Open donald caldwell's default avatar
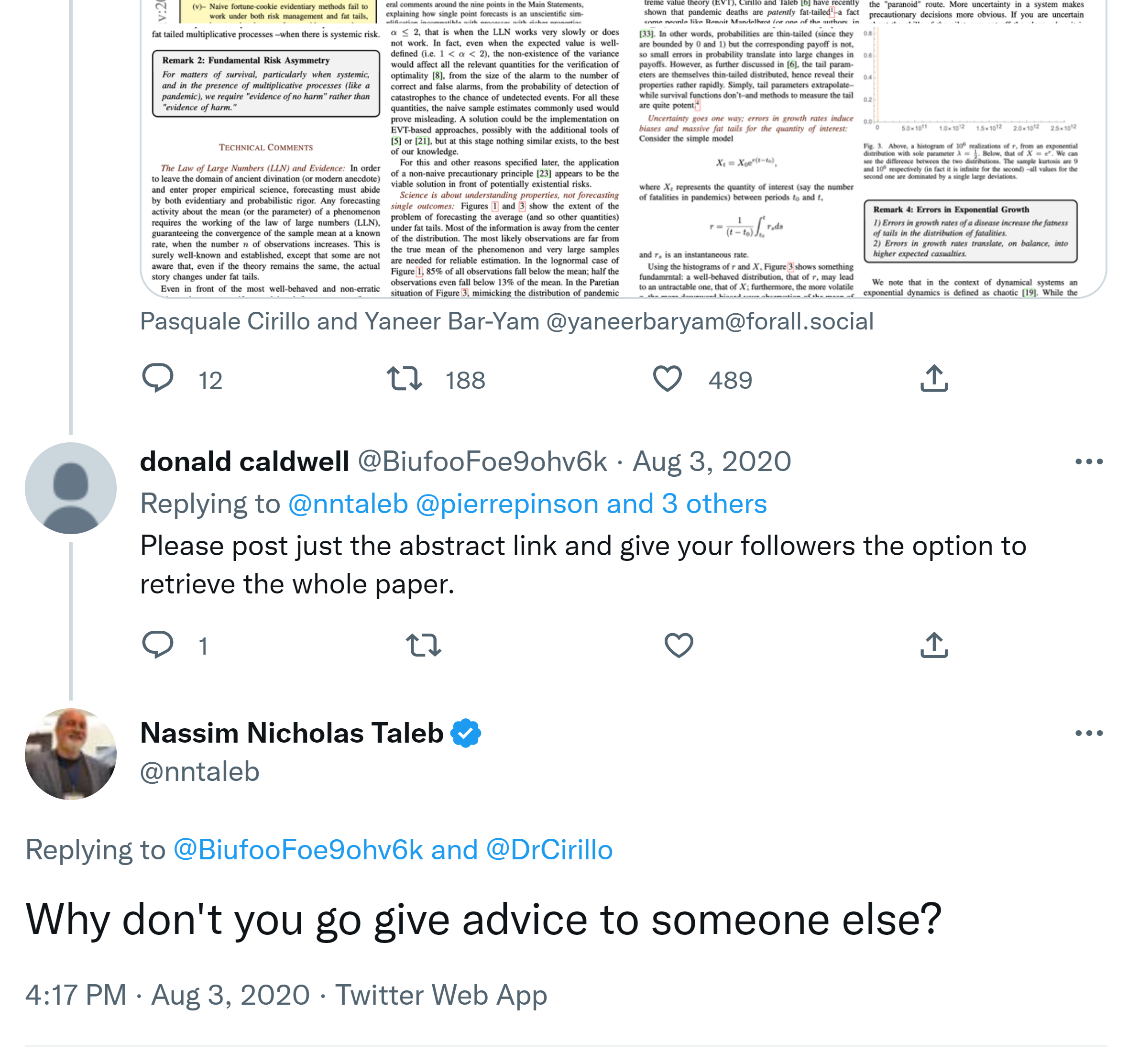Viewport: 1128px width, 1064px height. pyautogui.click(x=71, y=488)
